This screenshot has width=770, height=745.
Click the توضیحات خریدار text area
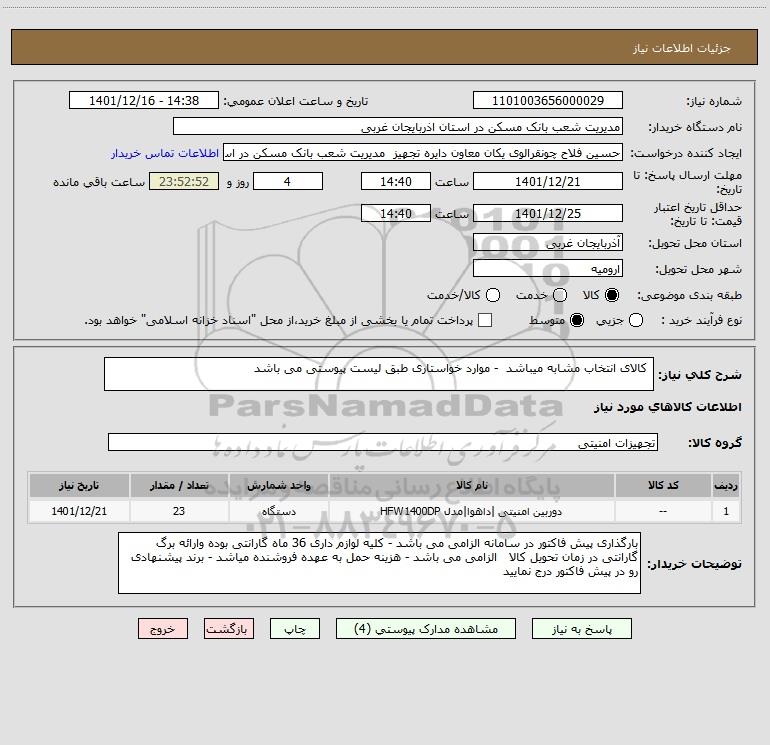click(x=379, y=563)
